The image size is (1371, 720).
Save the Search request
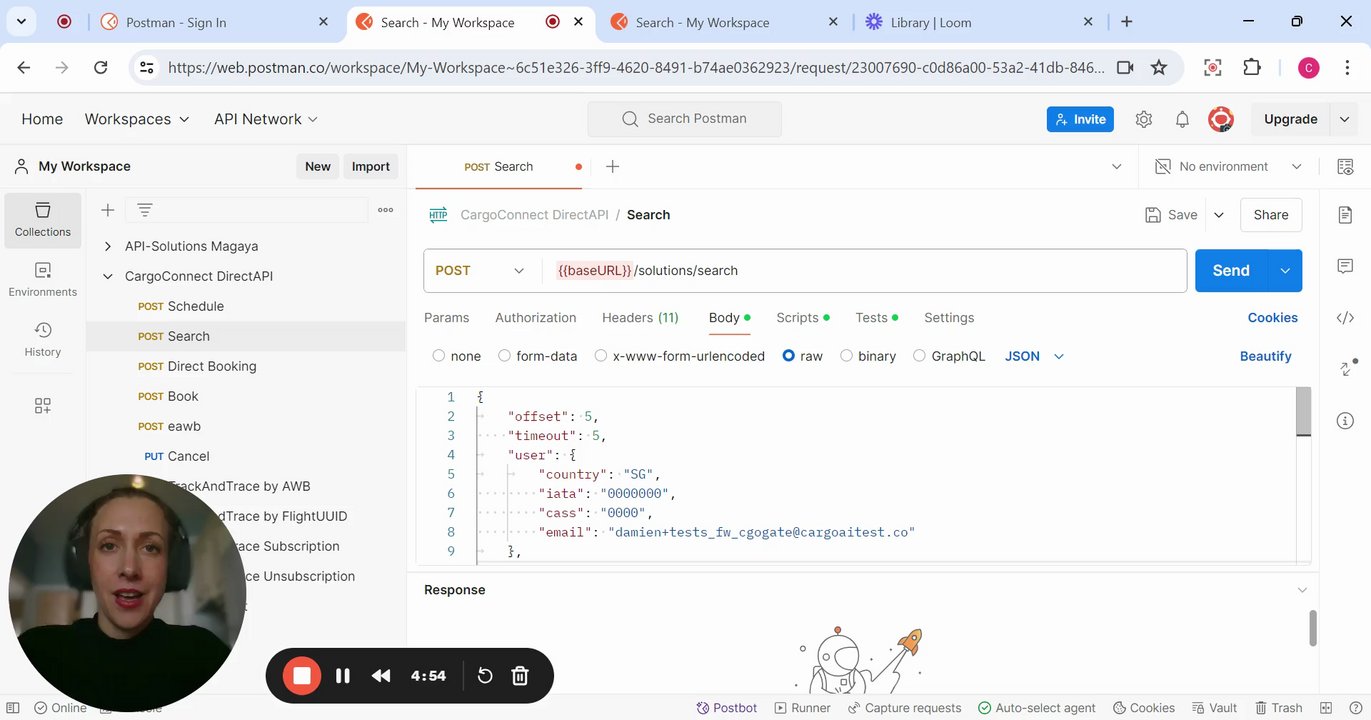[x=1171, y=215]
